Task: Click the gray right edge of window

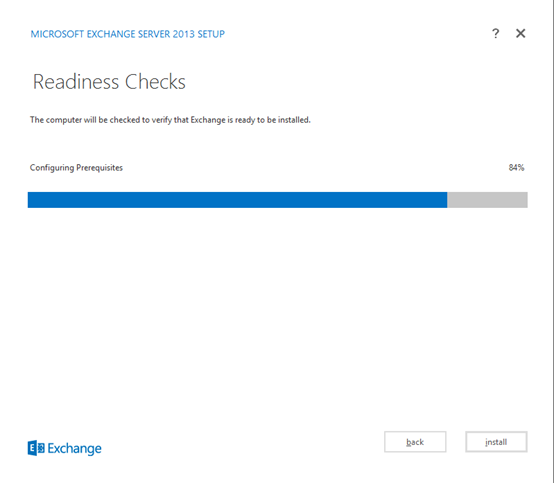Action: [553, 241]
